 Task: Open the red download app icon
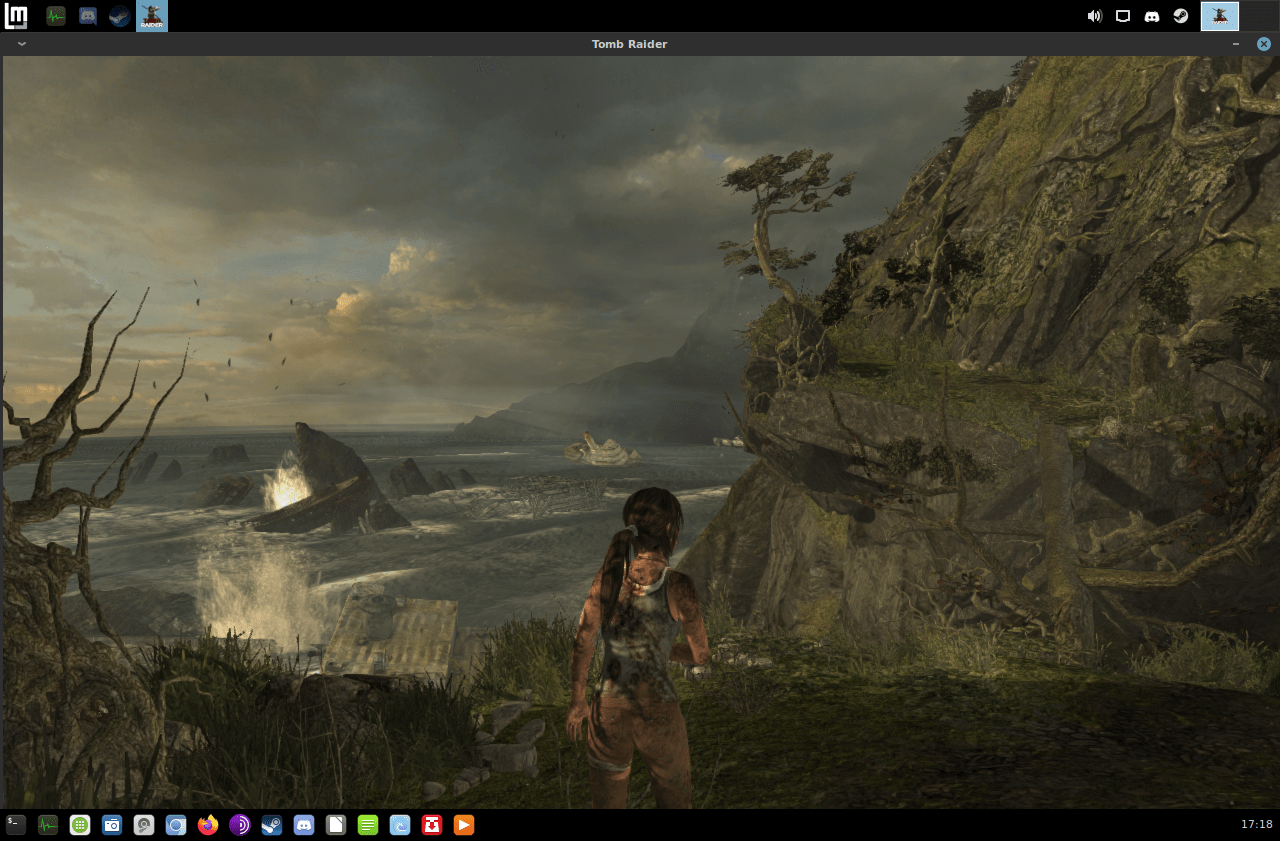point(432,825)
